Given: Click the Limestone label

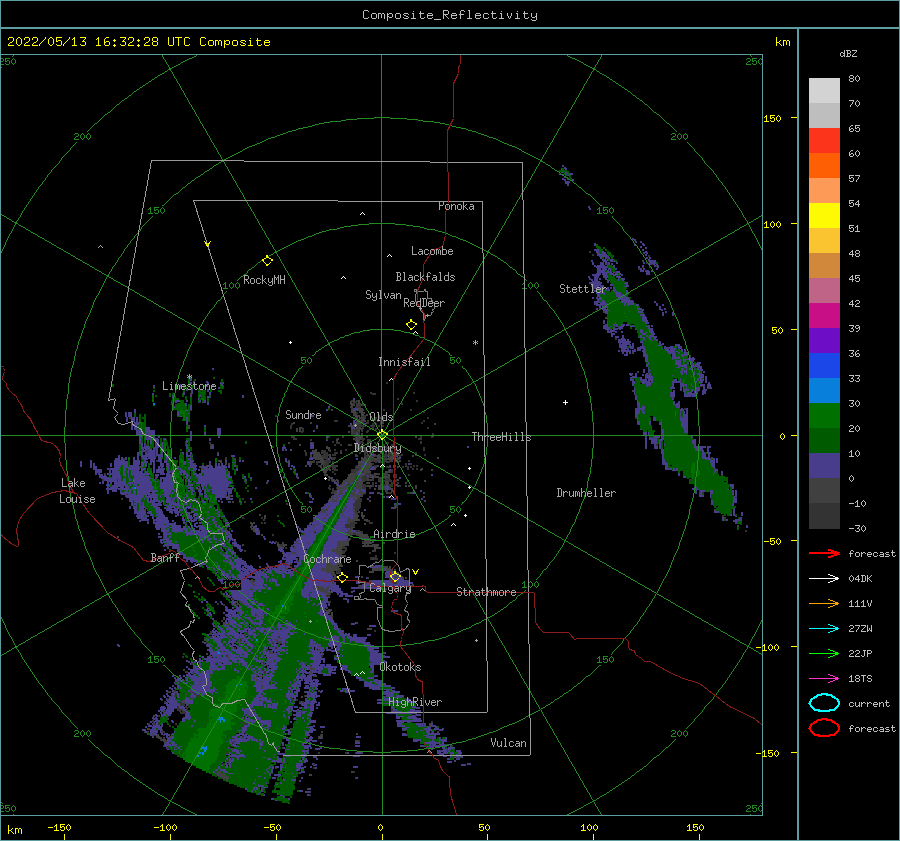Looking at the screenshot, I should (x=189, y=386).
